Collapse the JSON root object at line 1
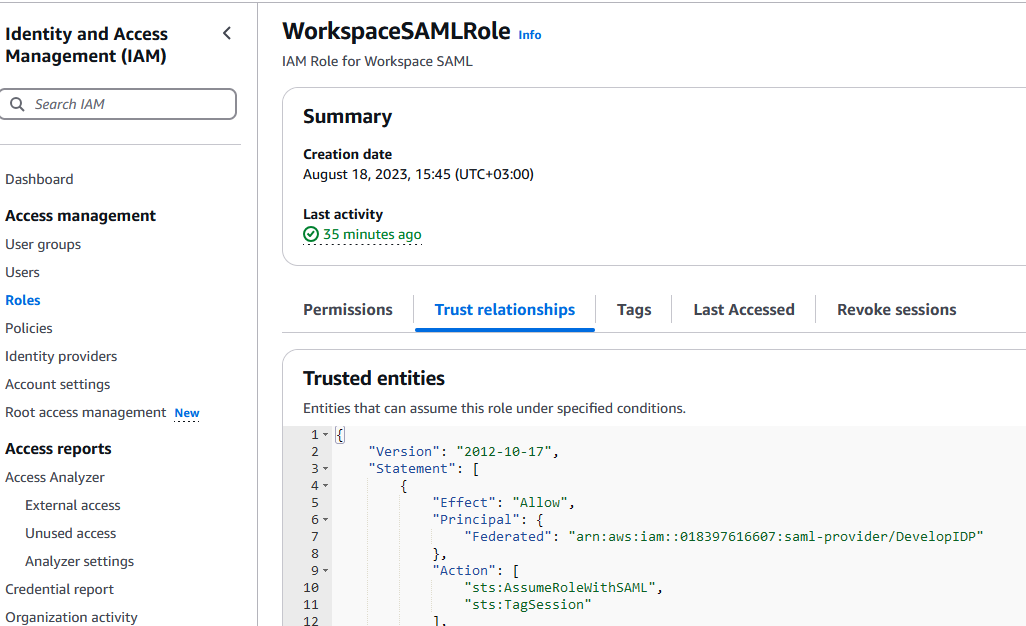1026x626 pixels. pyautogui.click(x=325, y=435)
